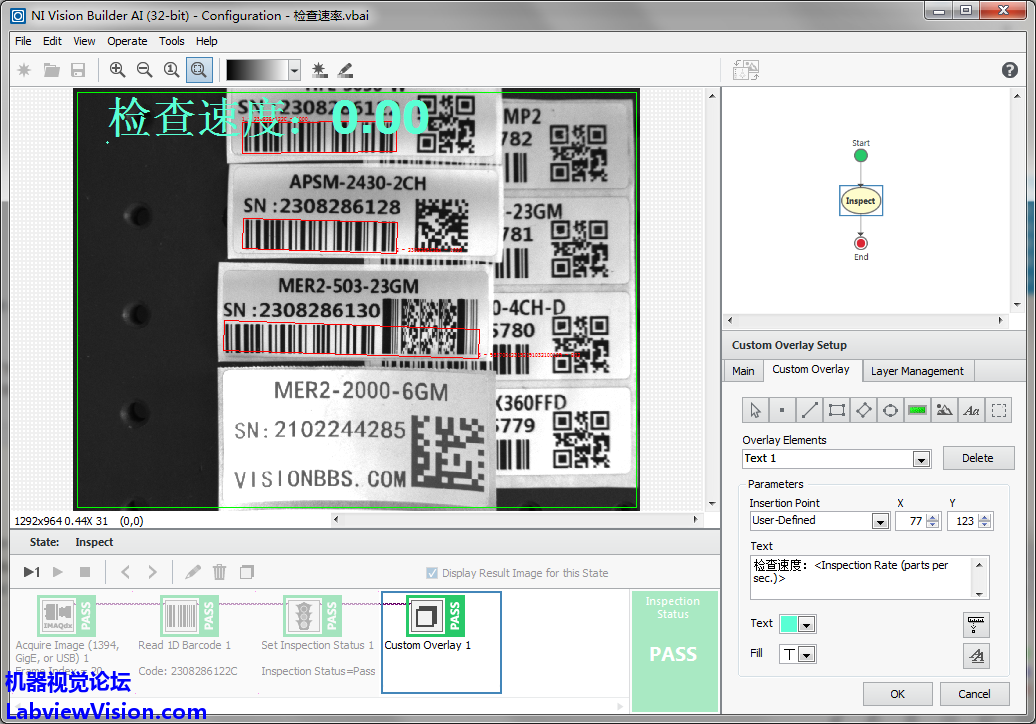Select the Rectangle overlay tool
1036x724 pixels.
(836, 410)
